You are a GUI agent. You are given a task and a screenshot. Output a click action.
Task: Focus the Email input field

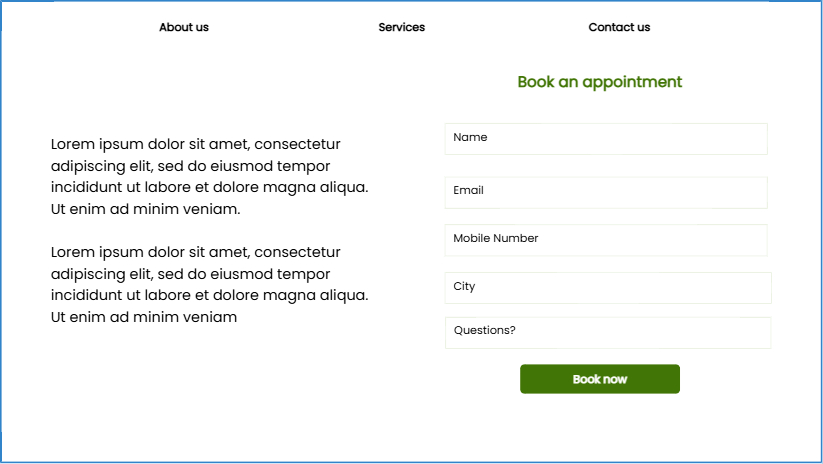click(x=606, y=192)
